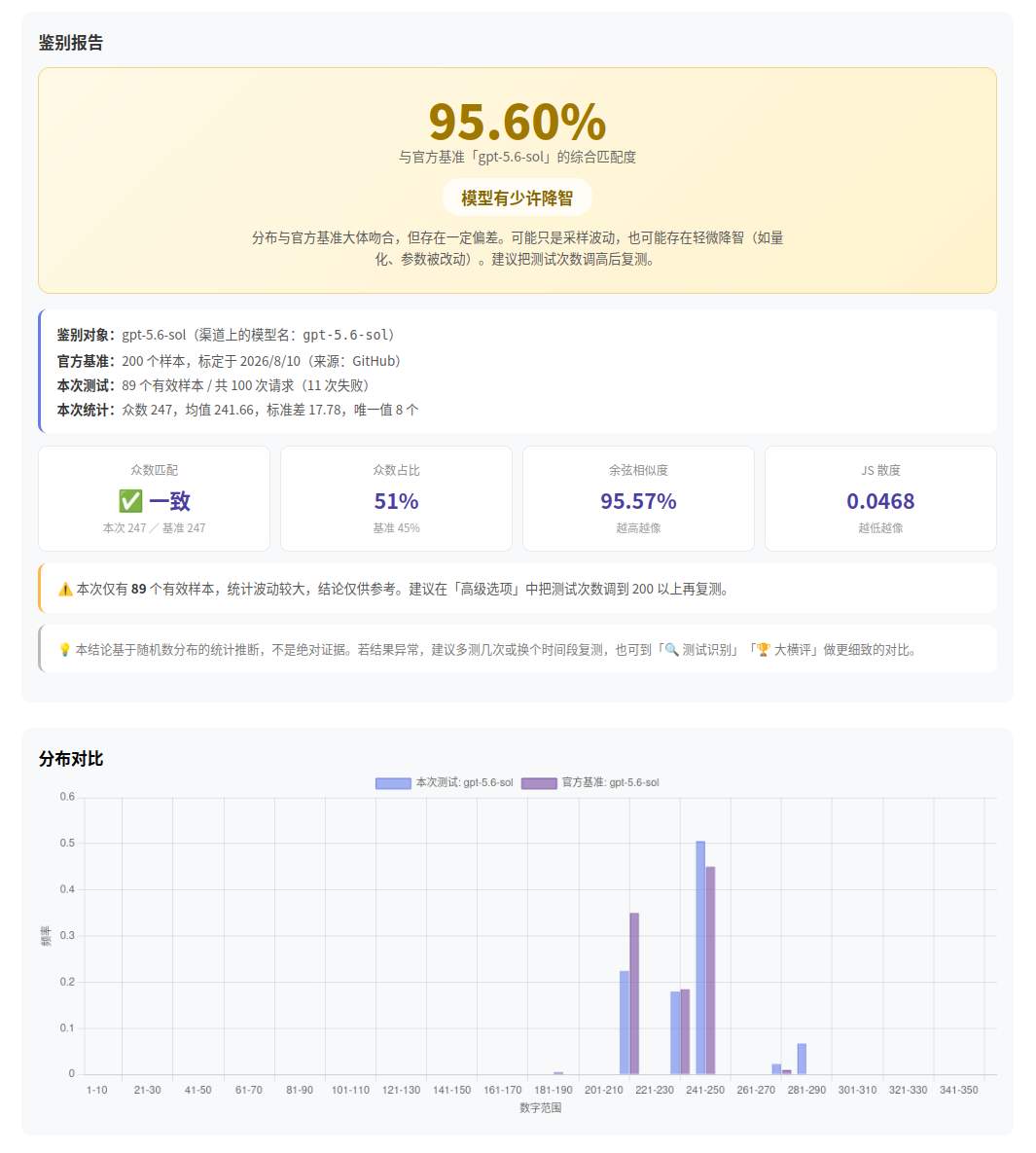
Task: Toggle the 本次测试: gpt-5.6-sol legend swatch
Action: [x=393, y=783]
